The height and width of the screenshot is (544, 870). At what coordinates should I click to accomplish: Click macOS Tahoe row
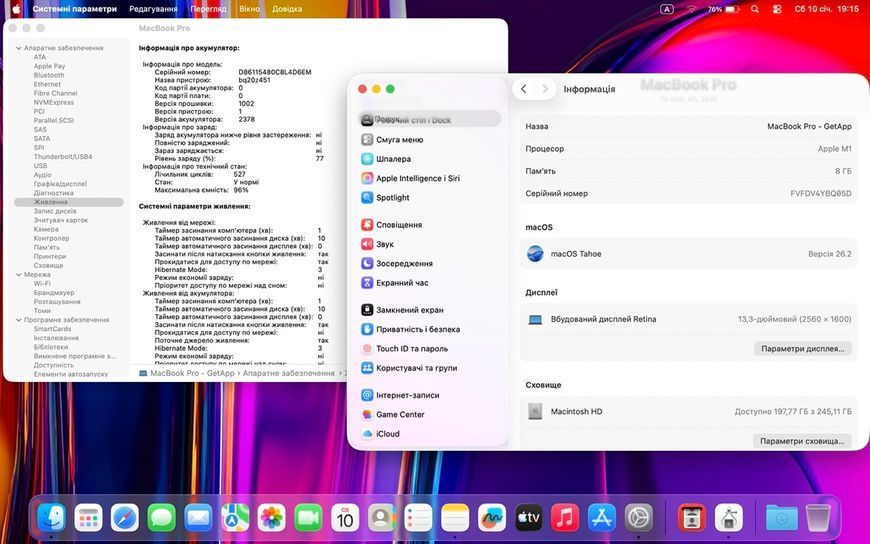pos(689,254)
